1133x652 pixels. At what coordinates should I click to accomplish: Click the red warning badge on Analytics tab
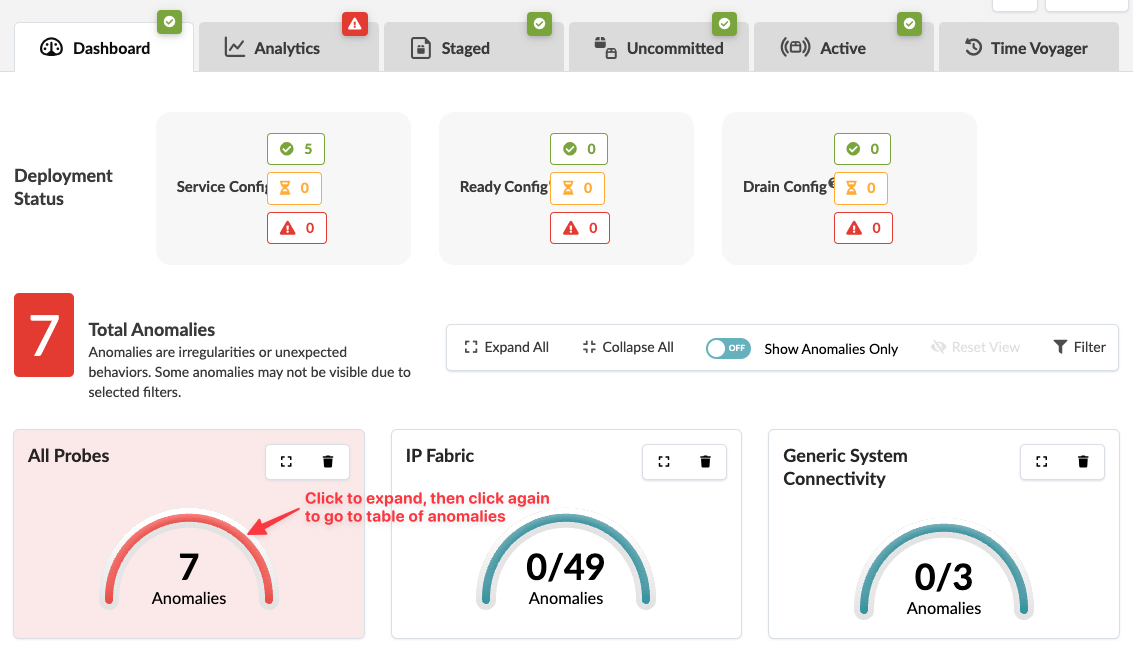coord(355,23)
